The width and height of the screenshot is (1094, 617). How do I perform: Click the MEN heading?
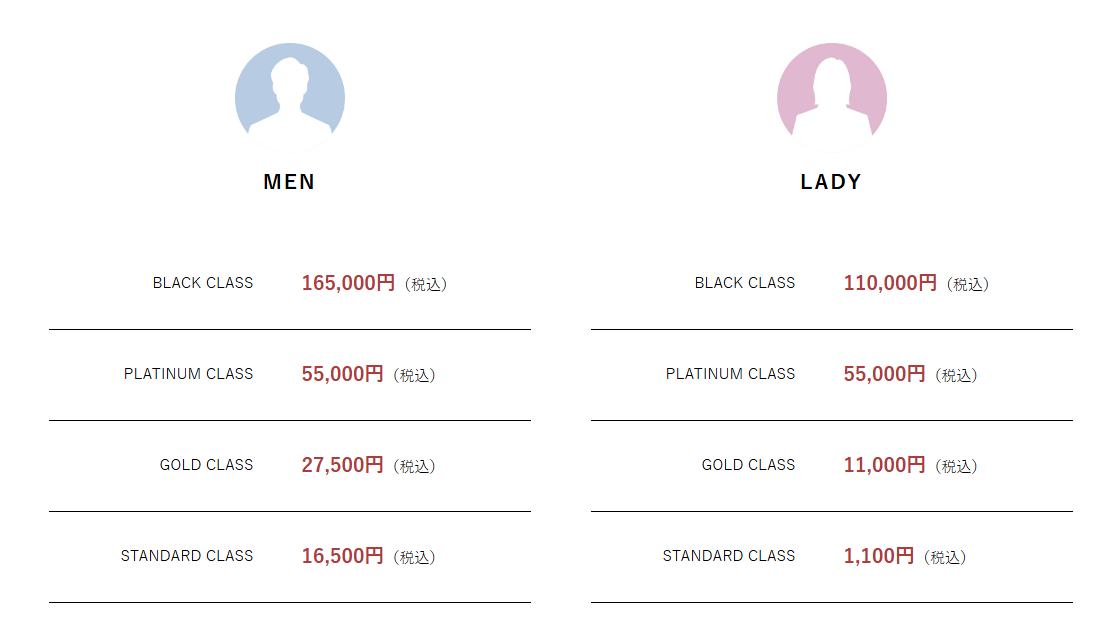pos(289,182)
